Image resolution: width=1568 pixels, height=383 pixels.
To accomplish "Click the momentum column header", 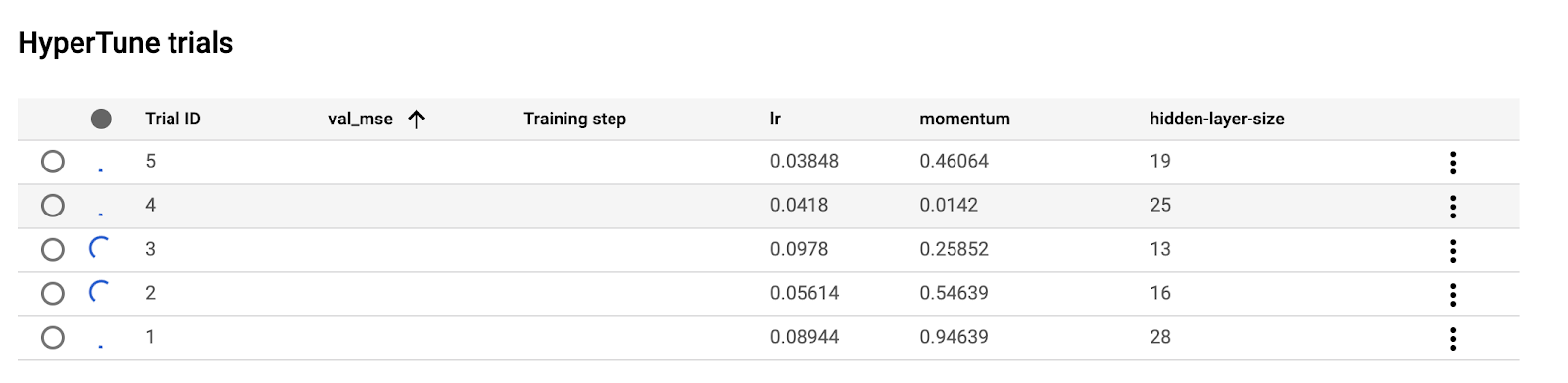I will pyautogui.click(x=964, y=119).
